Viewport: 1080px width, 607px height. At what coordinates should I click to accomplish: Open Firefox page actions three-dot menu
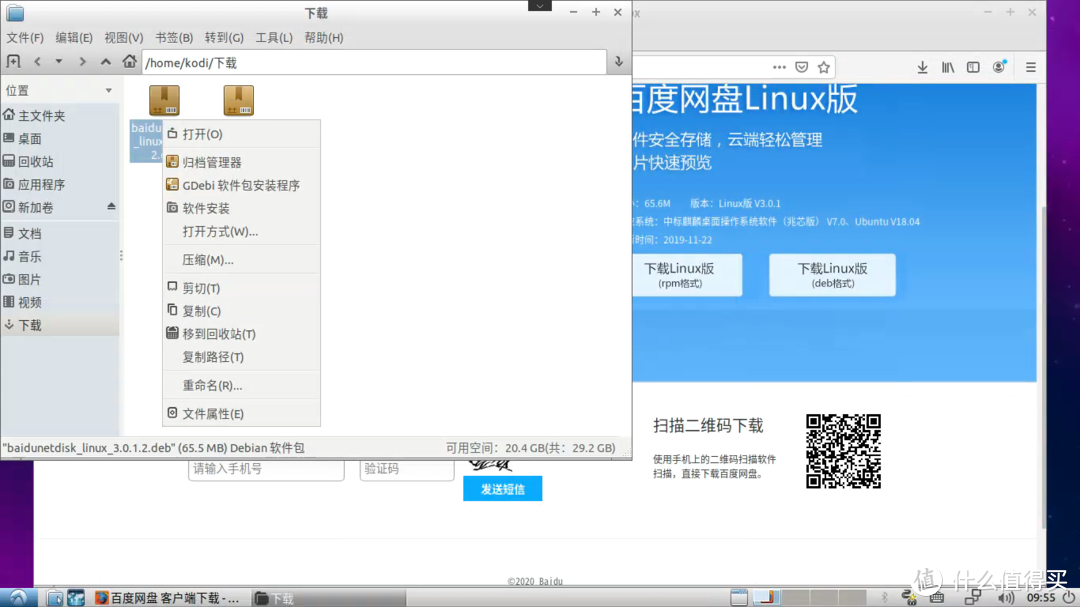(x=779, y=67)
